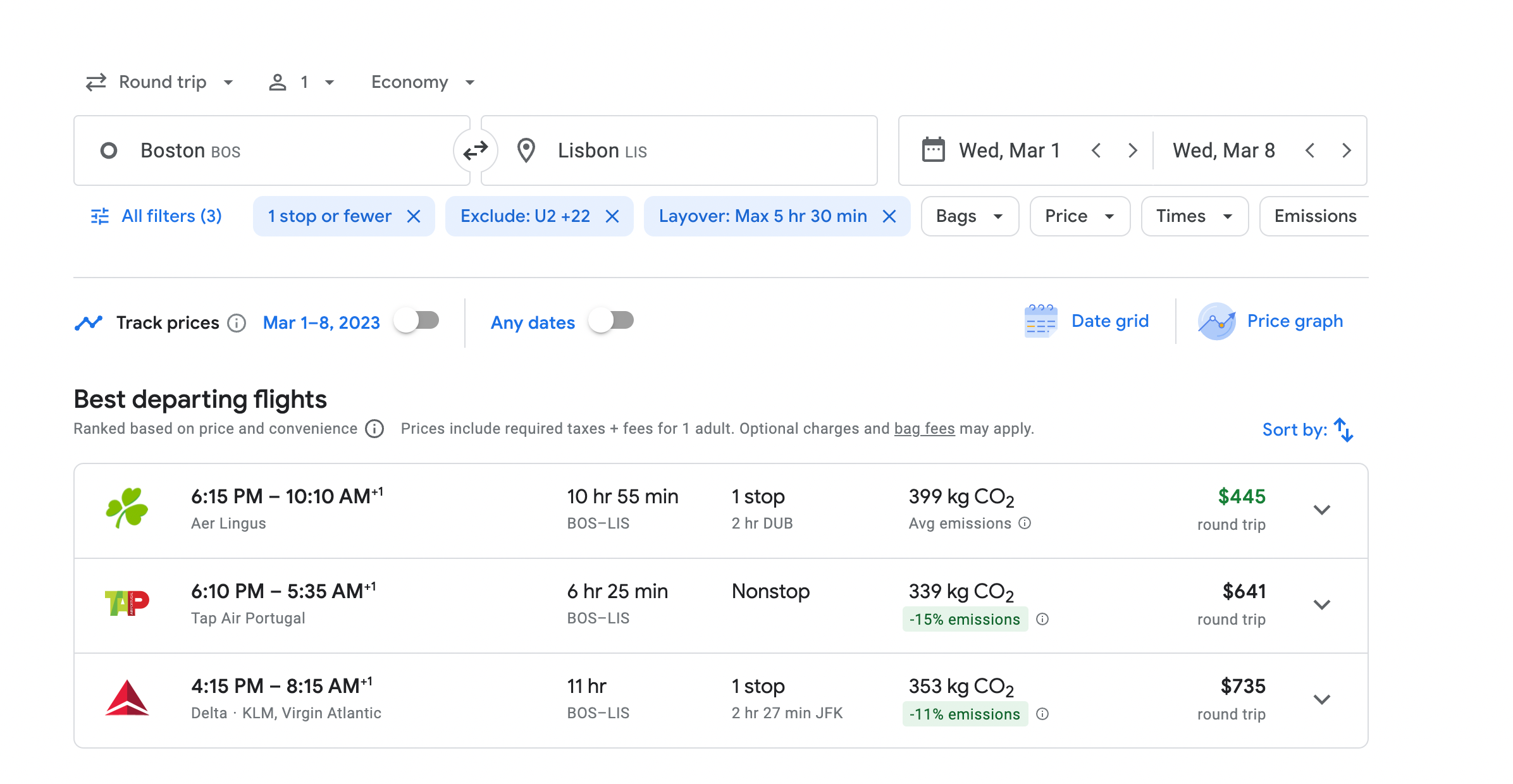Open the Bags filter dropdown

click(x=969, y=216)
